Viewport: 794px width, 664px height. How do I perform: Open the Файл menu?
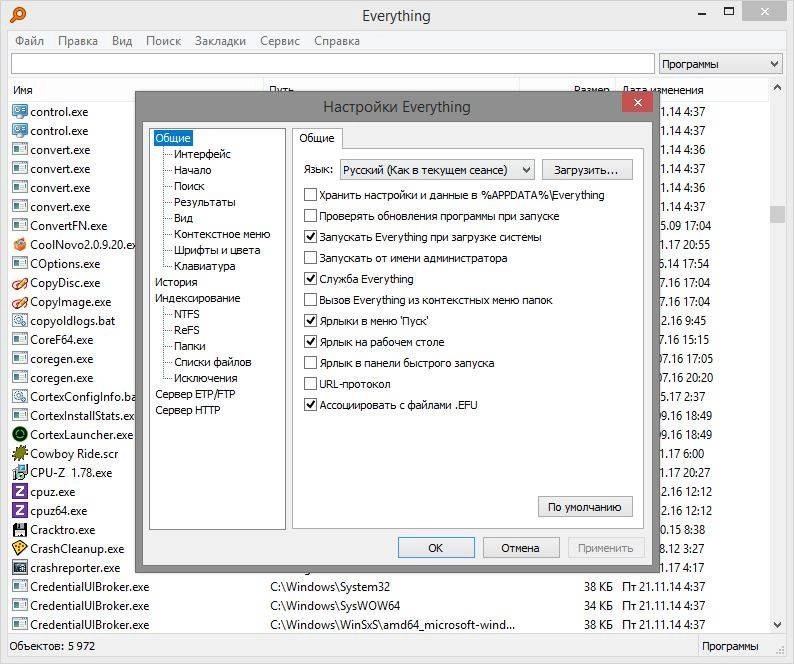29,41
